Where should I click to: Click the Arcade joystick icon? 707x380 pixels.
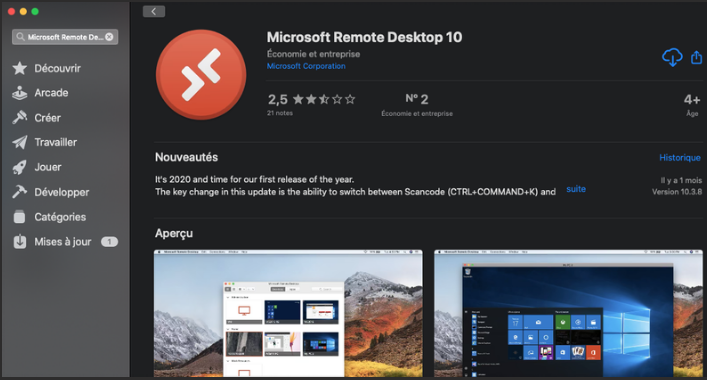[19, 93]
